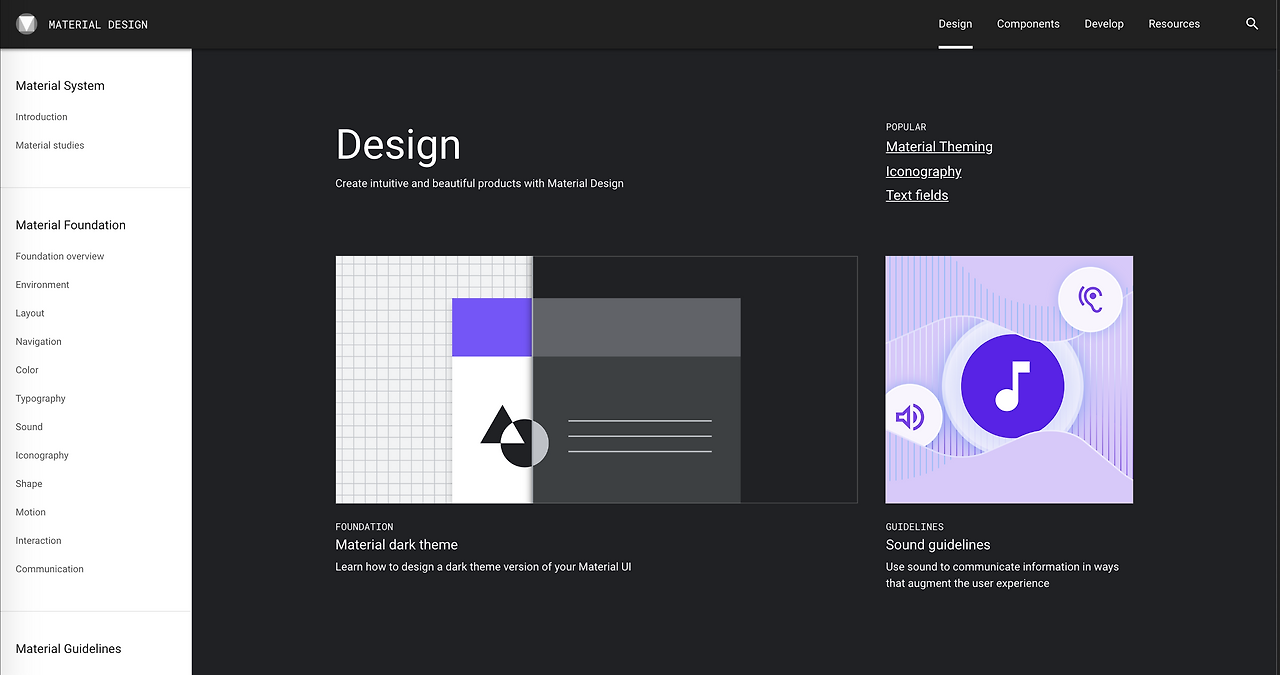
Task: Click the Sound guidelines title
Action: (x=938, y=545)
